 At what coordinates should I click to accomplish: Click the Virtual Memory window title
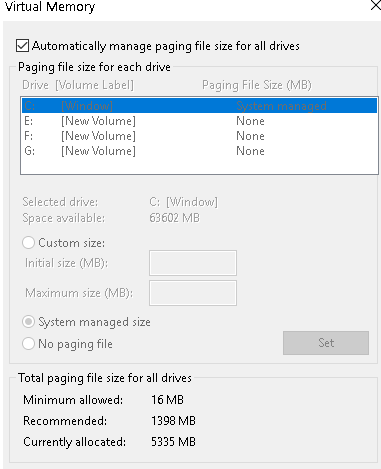50,7
